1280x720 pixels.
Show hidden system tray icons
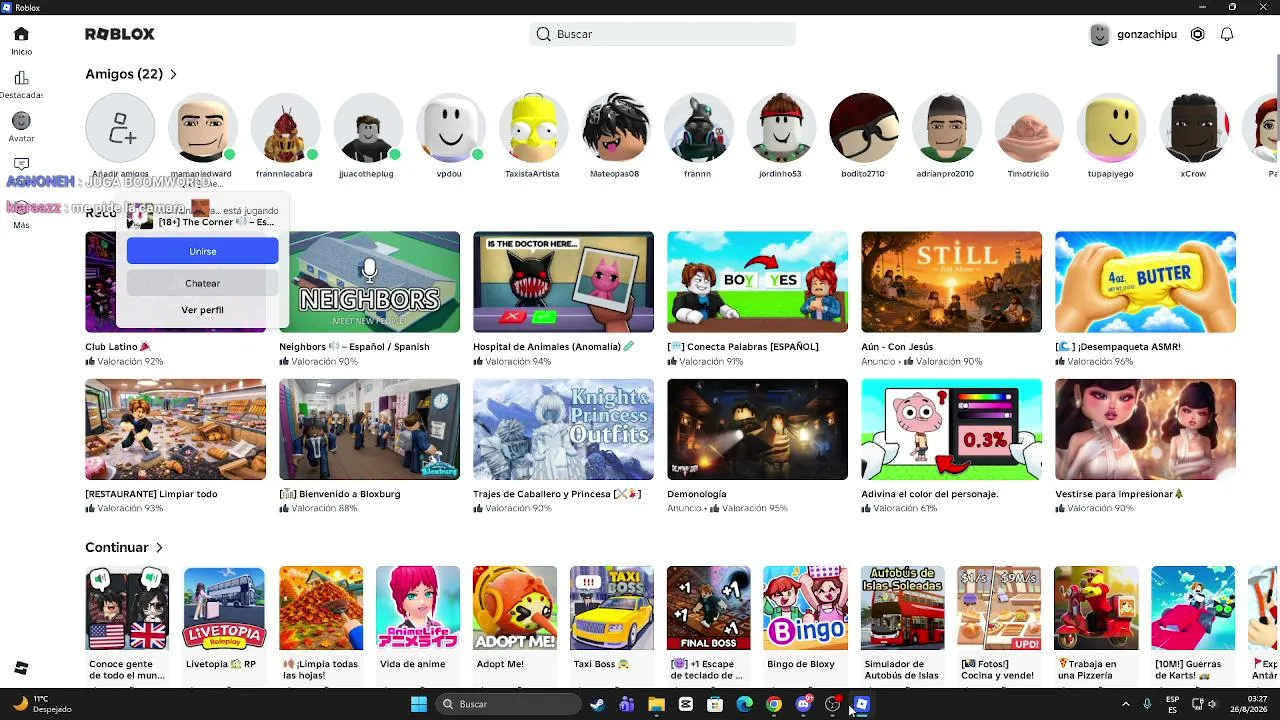[1125, 704]
